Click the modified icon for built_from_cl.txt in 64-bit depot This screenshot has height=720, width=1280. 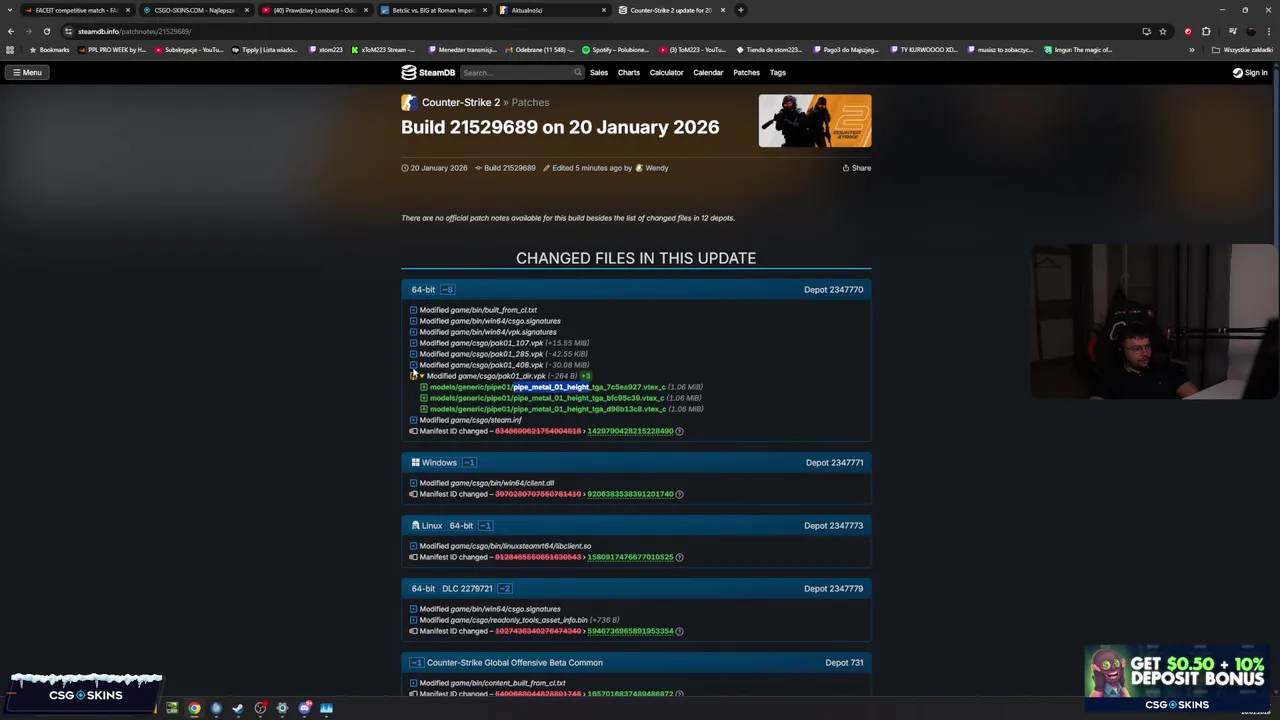coord(413,310)
